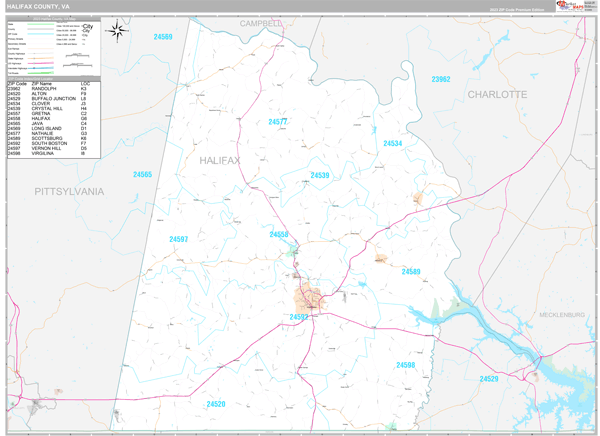Click the MarketMaps logo in header
The height and width of the screenshot is (436, 600).
pos(570,6)
